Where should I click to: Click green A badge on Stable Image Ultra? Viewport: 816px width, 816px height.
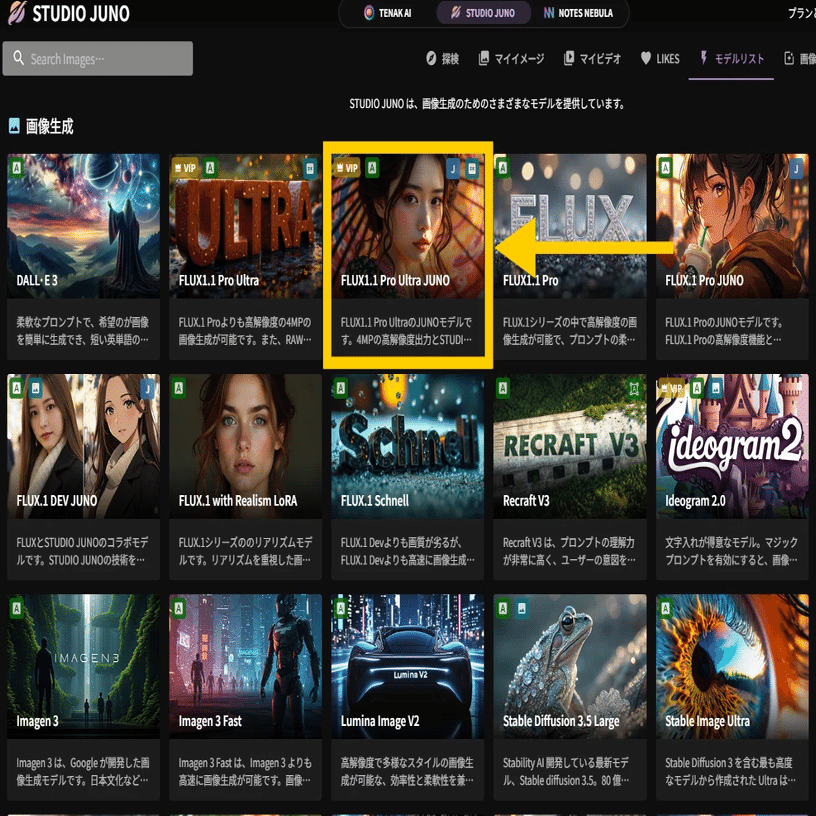pos(665,608)
